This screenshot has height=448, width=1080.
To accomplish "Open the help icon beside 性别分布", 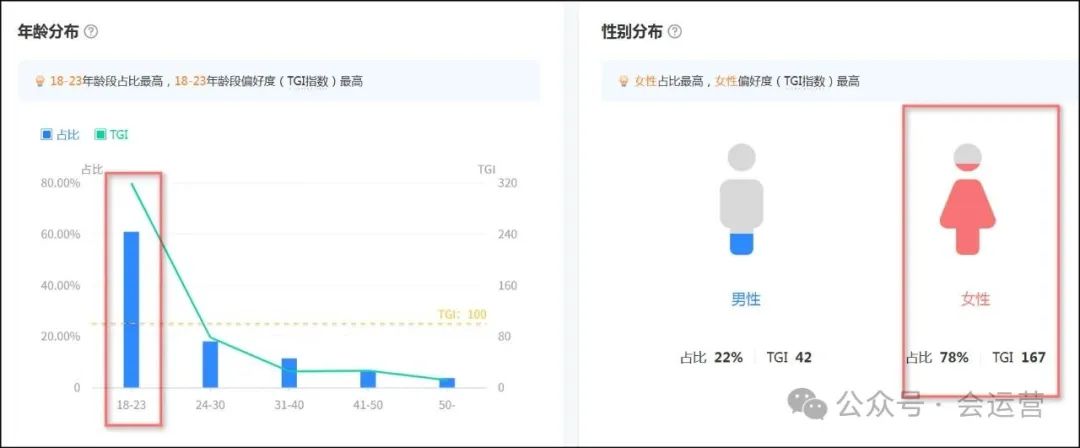I will point(675,32).
